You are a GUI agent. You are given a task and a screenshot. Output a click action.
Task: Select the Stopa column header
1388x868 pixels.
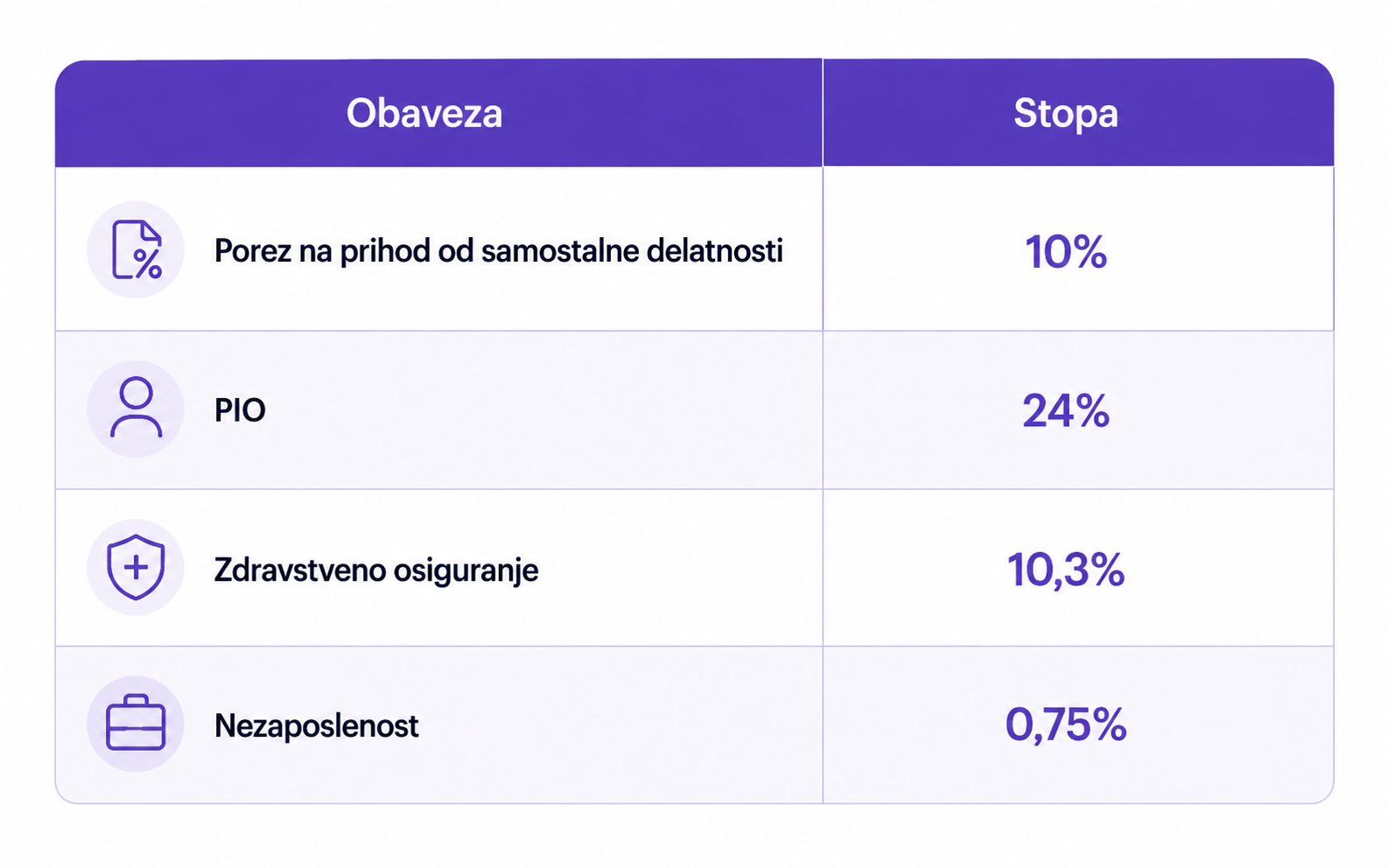[x=1066, y=113]
